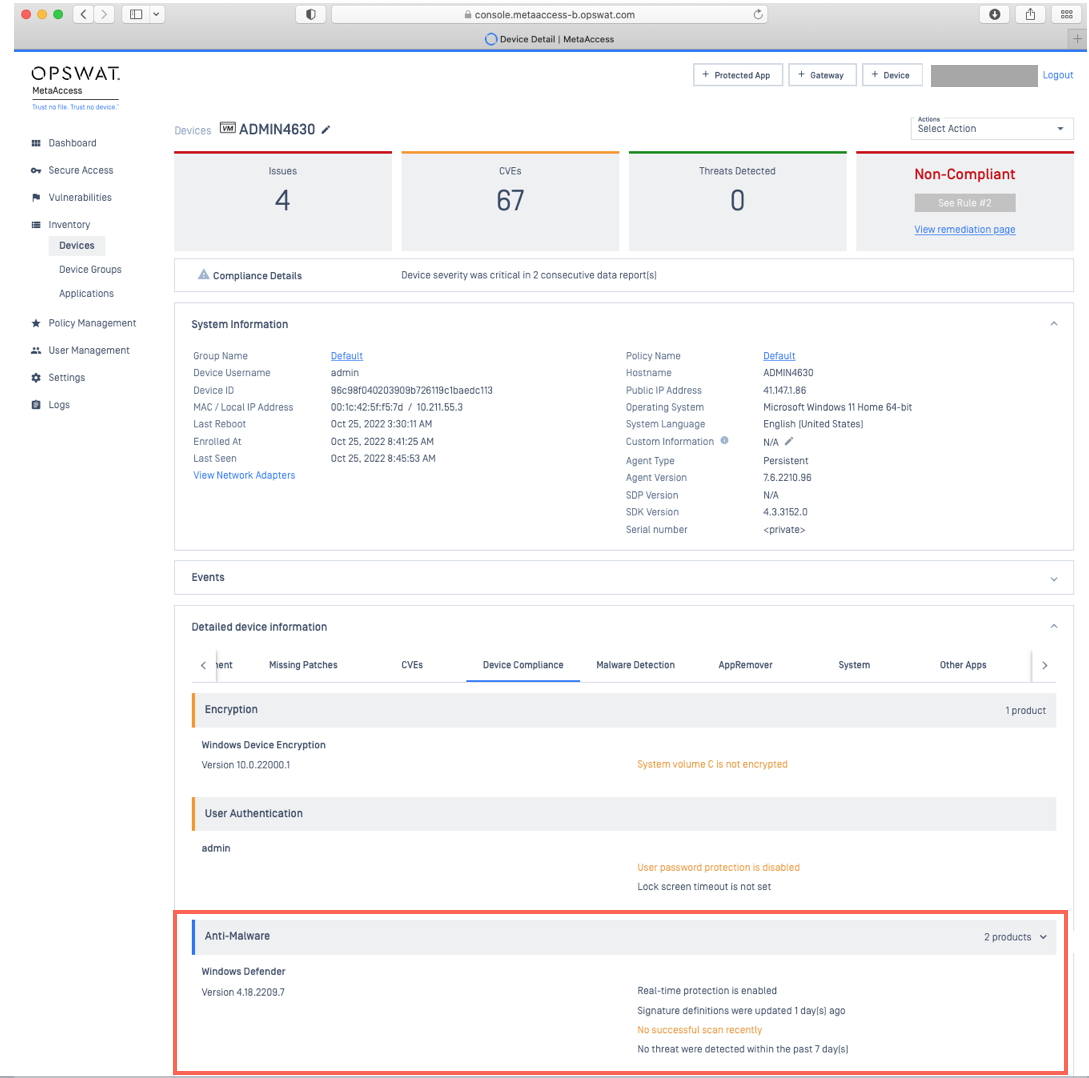
Task: Click the Secure Access key icon
Action: coord(36,170)
